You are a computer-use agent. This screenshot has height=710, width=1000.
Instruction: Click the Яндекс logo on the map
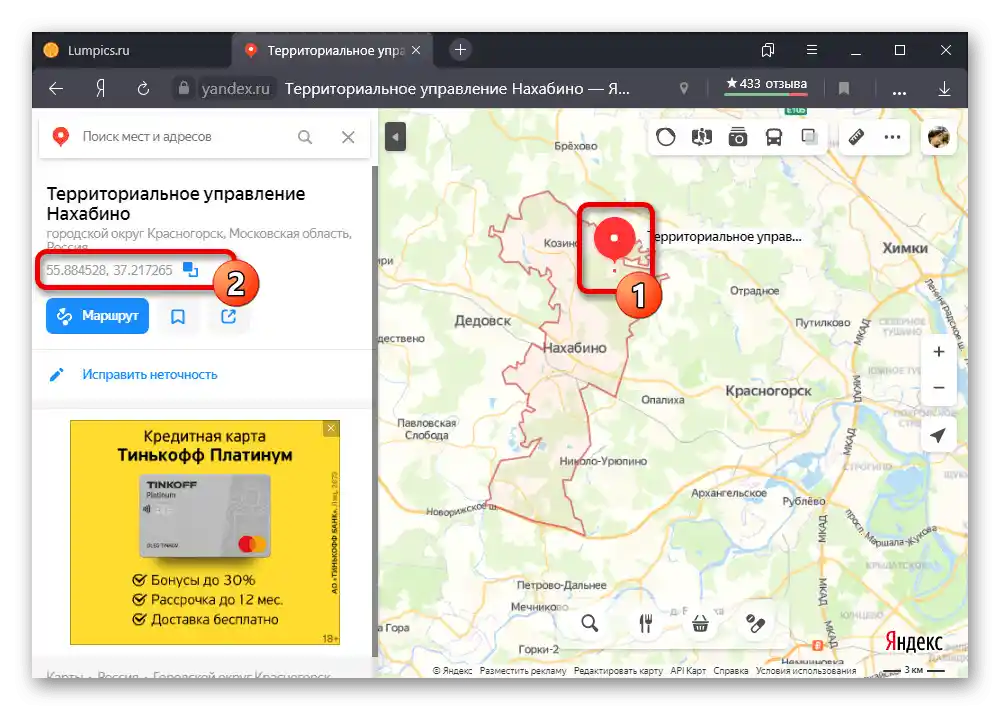pos(913,642)
